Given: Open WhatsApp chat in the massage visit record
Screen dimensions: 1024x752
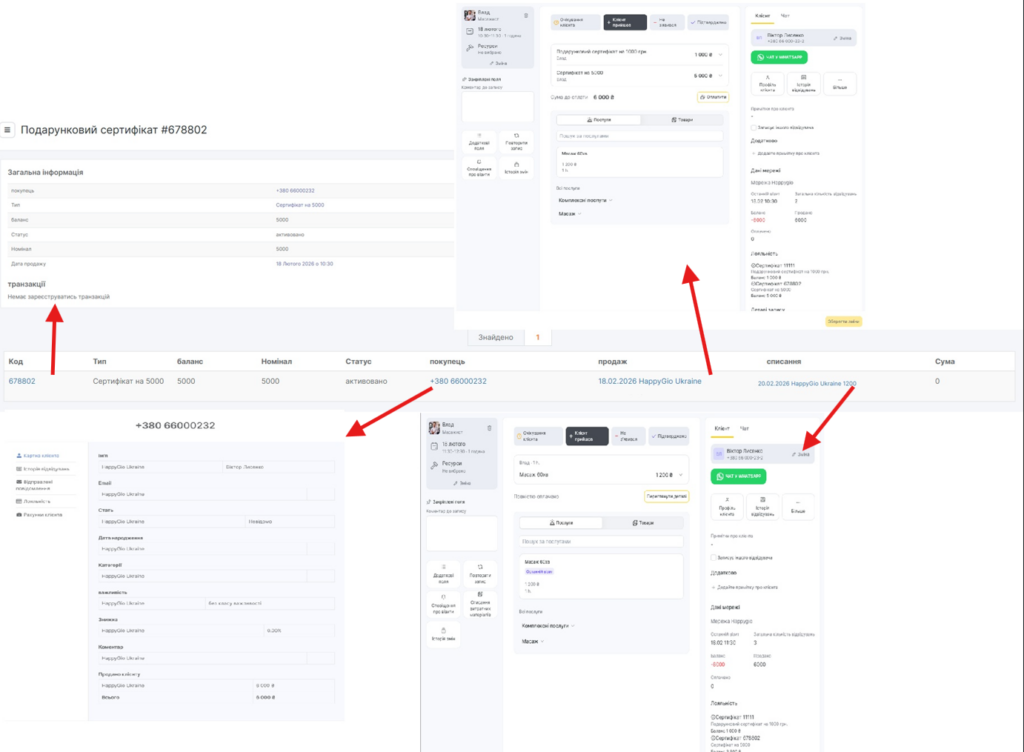Looking at the screenshot, I should tap(738, 476).
